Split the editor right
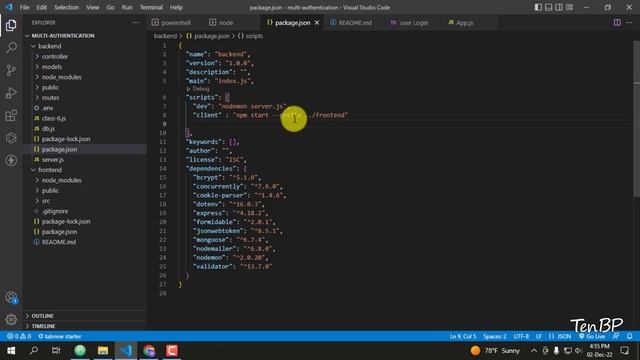This screenshot has height=360, width=640. (x=617, y=23)
